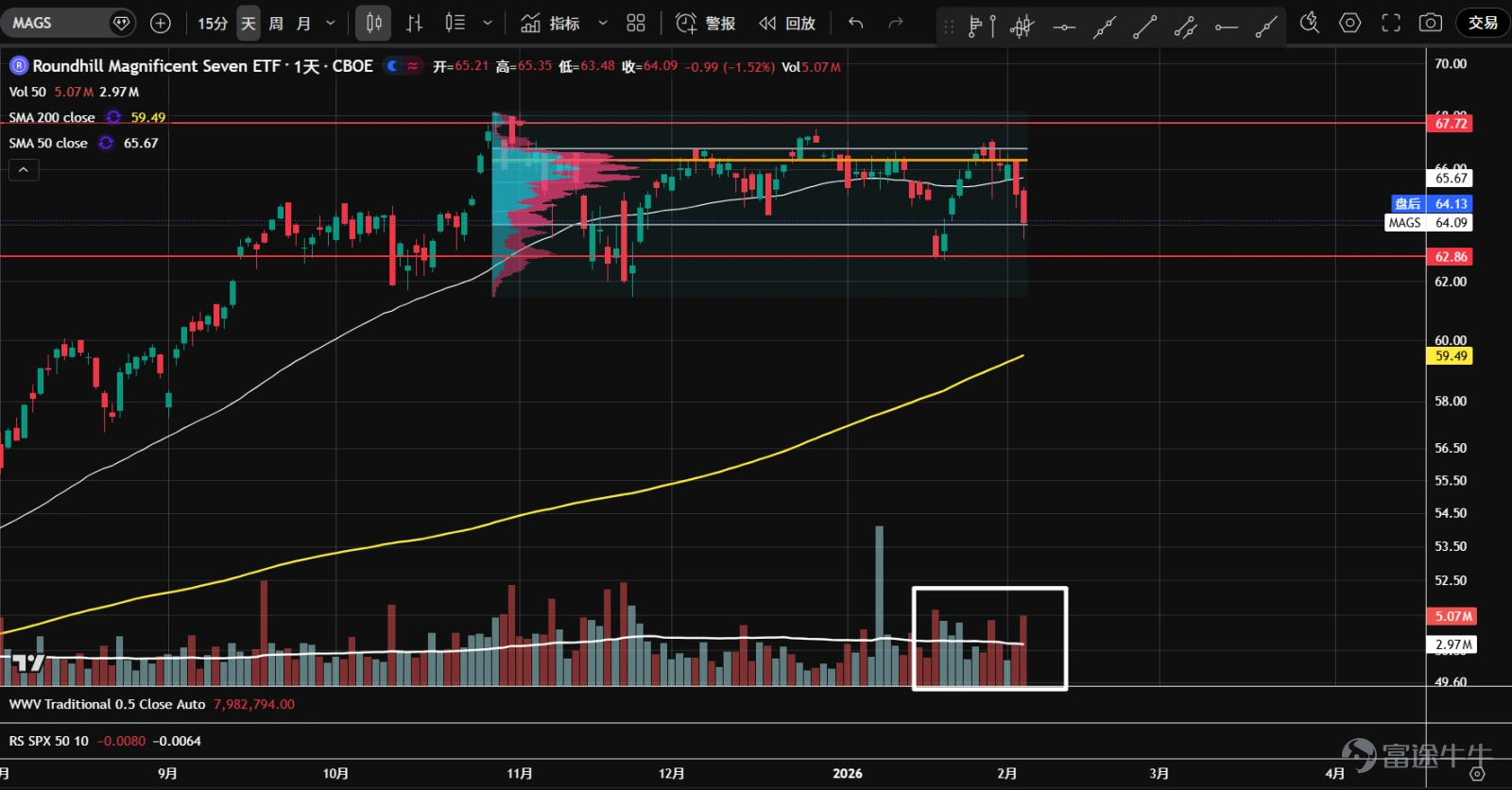Expand the indicators favorites dropdown arrow
The image size is (1512, 790).
point(603,23)
